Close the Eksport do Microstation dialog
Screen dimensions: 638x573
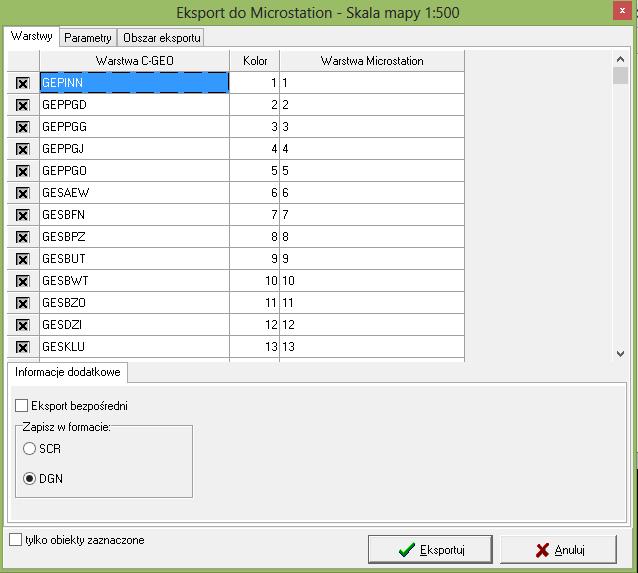tap(622, 11)
